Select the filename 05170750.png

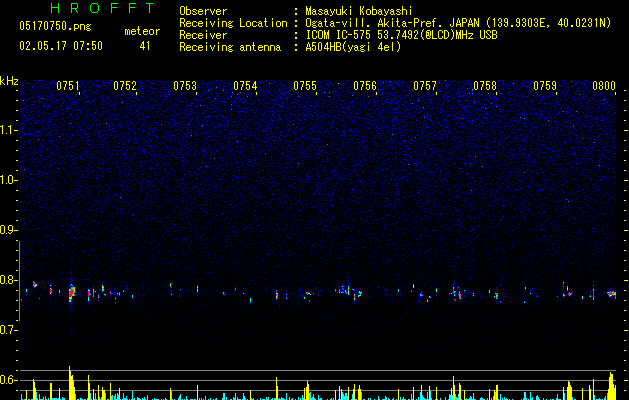pos(55,27)
